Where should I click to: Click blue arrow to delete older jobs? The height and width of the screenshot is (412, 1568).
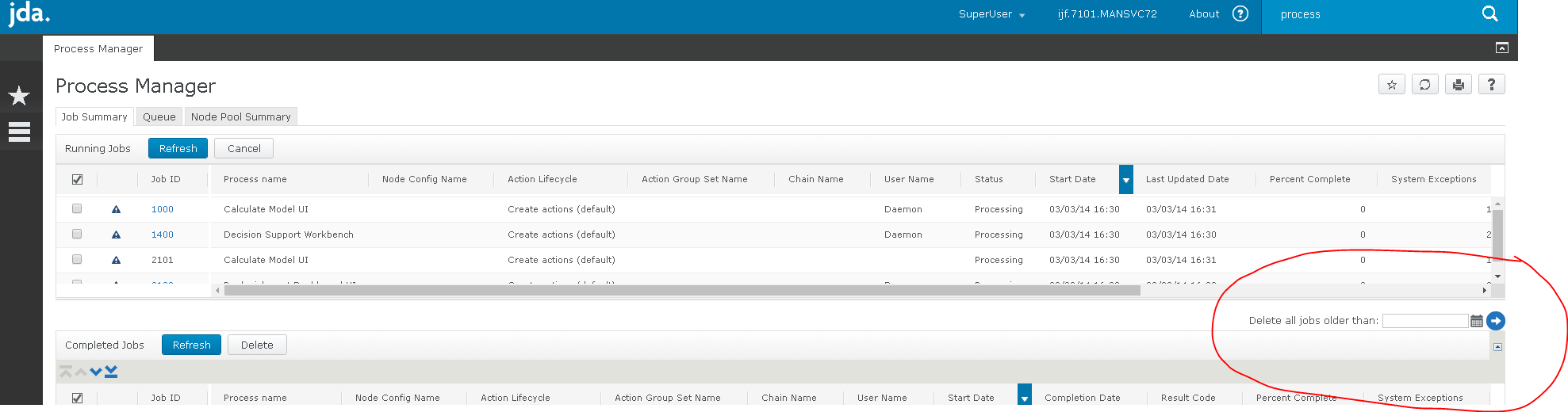[1496, 321]
